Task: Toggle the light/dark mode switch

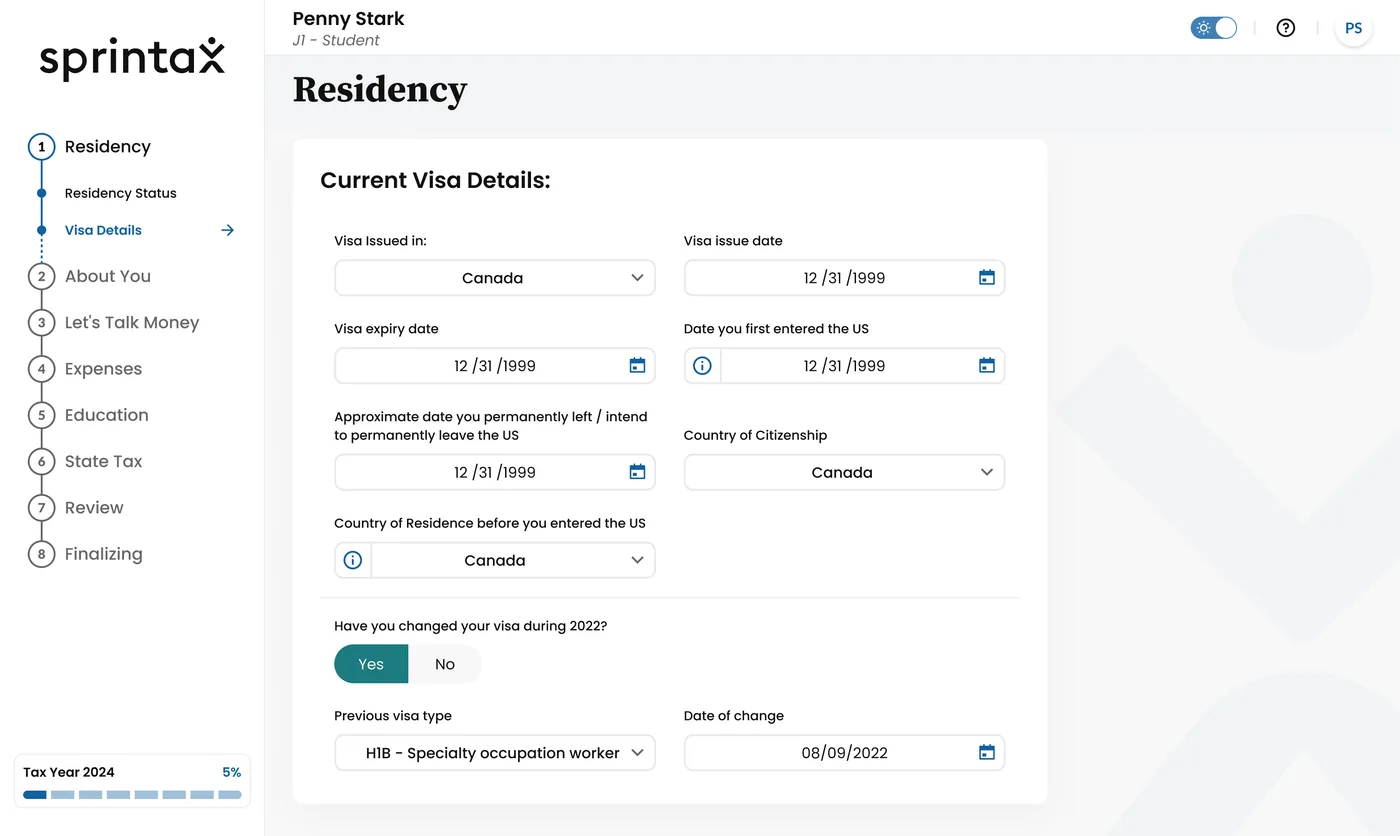Action: (1214, 28)
